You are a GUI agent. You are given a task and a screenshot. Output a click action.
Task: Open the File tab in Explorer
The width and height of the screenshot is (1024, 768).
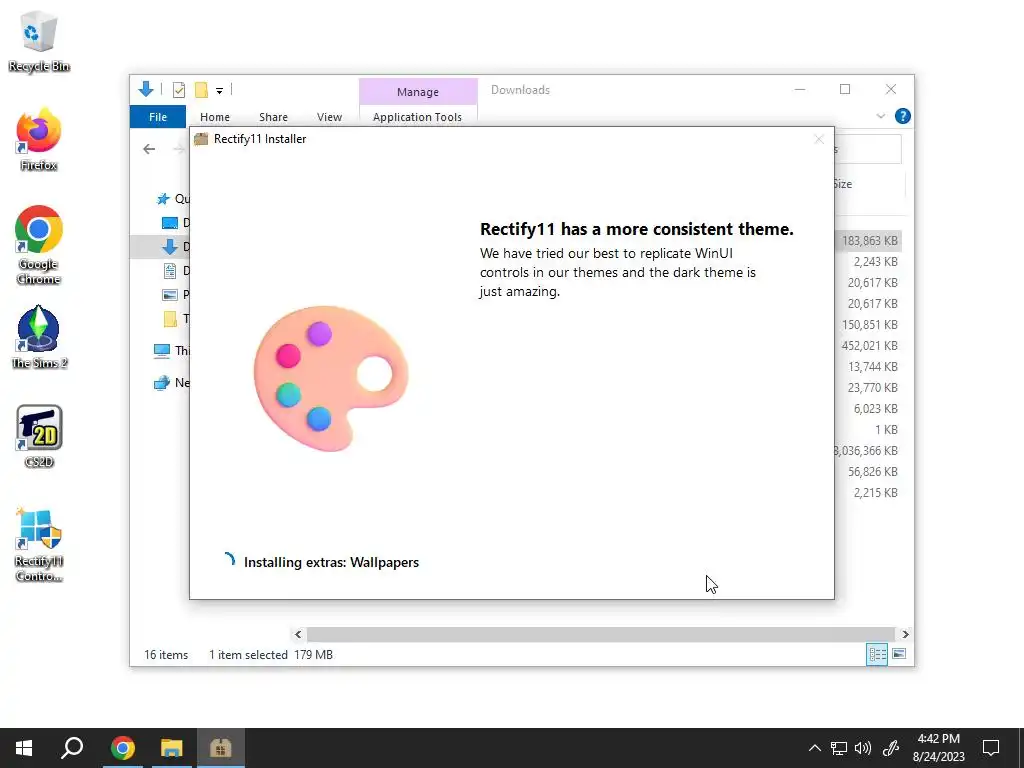point(157,117)
